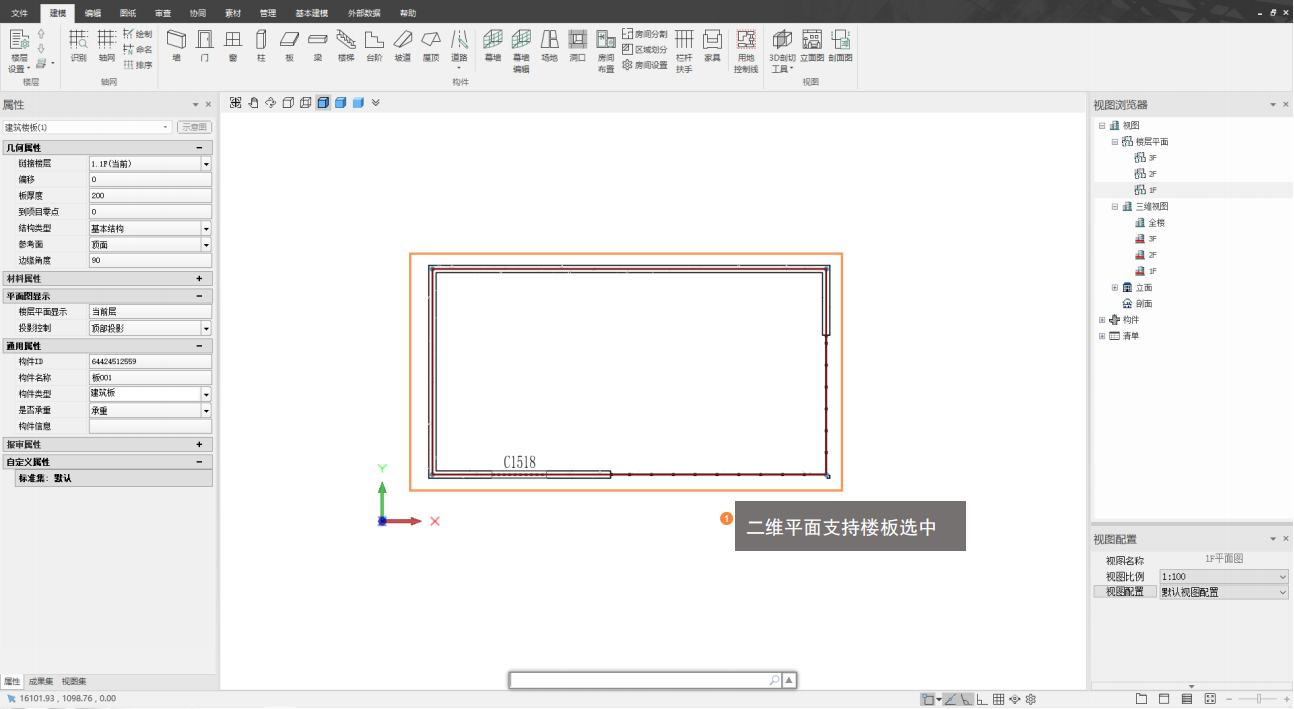Click the 视图配置 button
The image size is (1294, 709).
click(1124, 592)
